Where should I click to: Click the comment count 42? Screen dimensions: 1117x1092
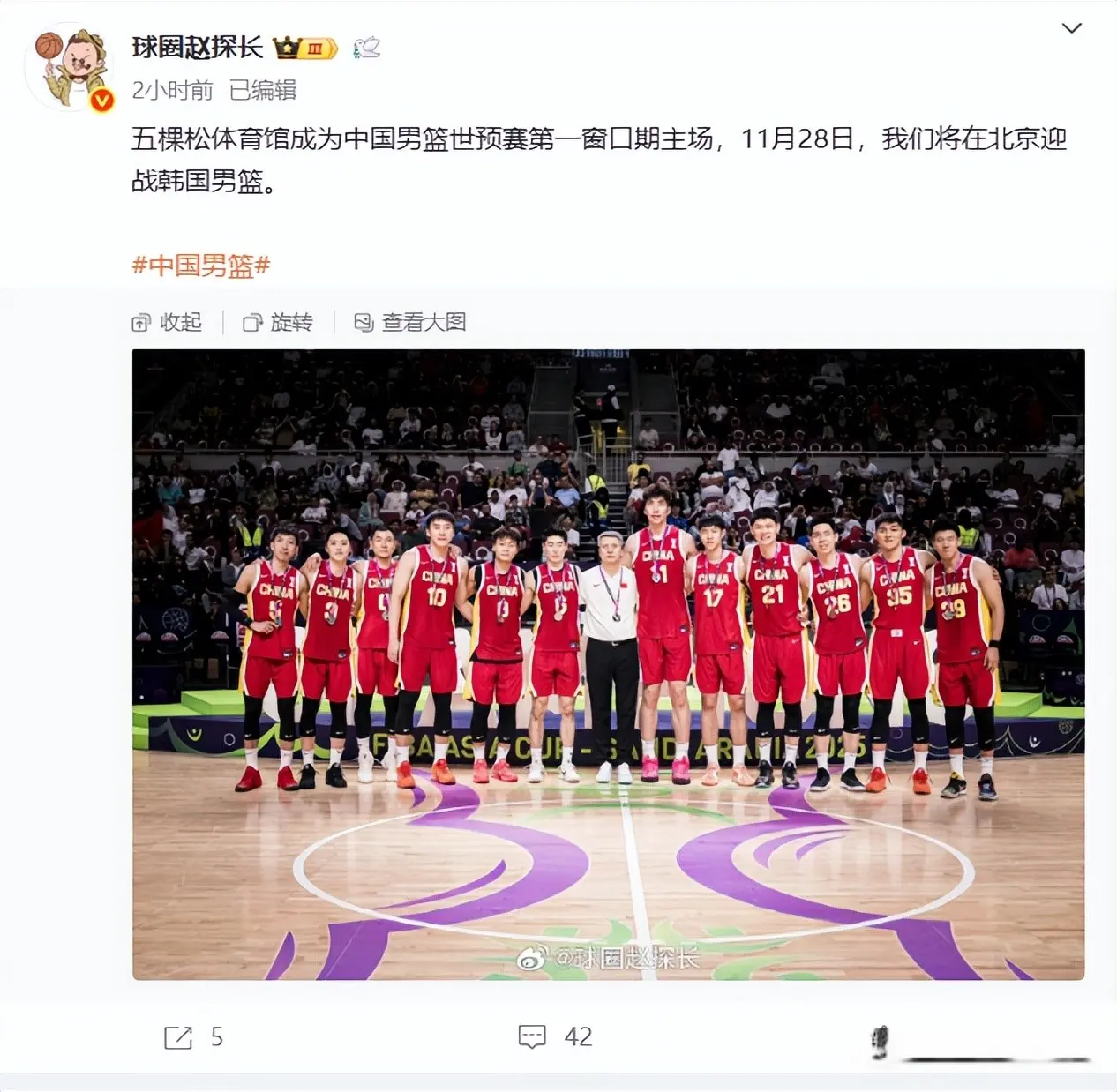point(578,1037)
